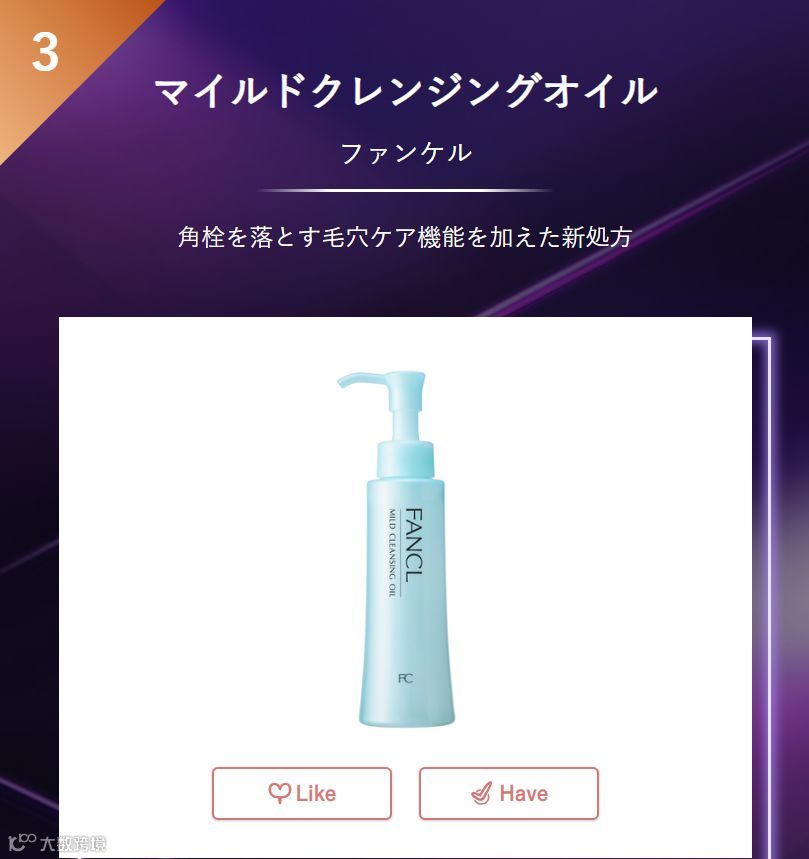Viewport: 809px width, 859px height.
Task: Click the Have text label
Action: [524, 794]
